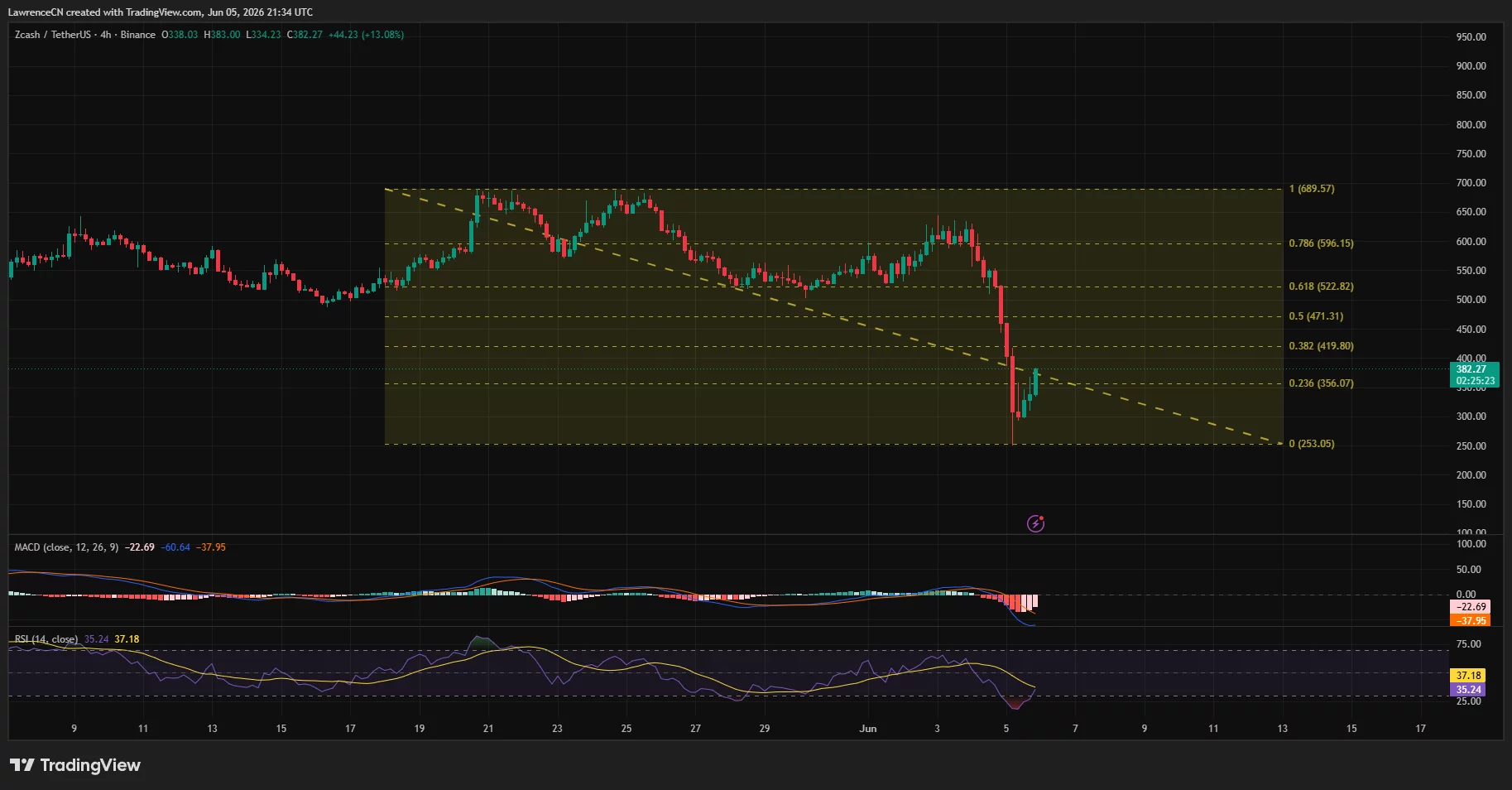Click the 150.00 price axis label
This screenshot has height=790, width=1512.
(1471, 504)
